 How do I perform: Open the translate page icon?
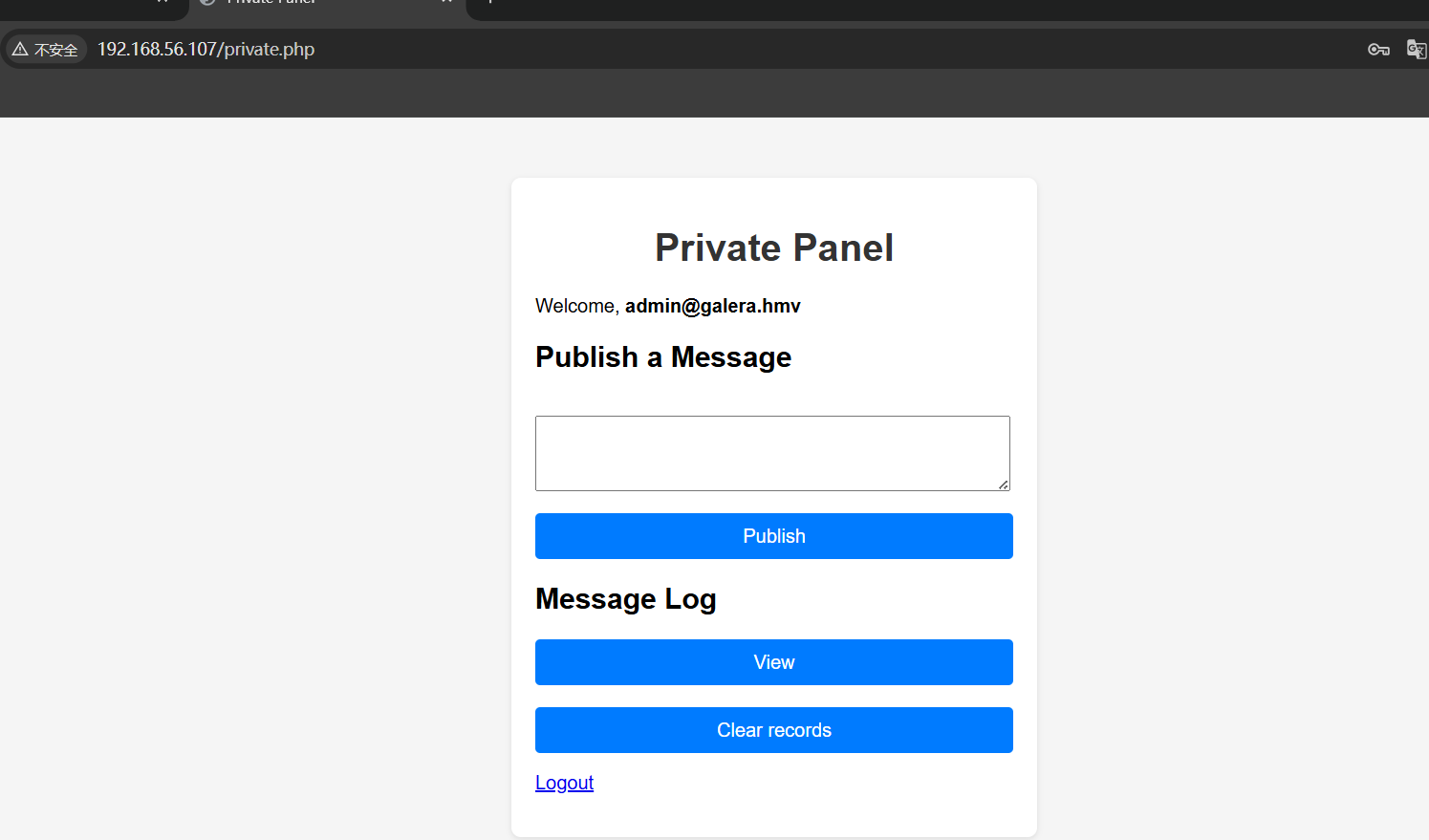coord(1417,50)
